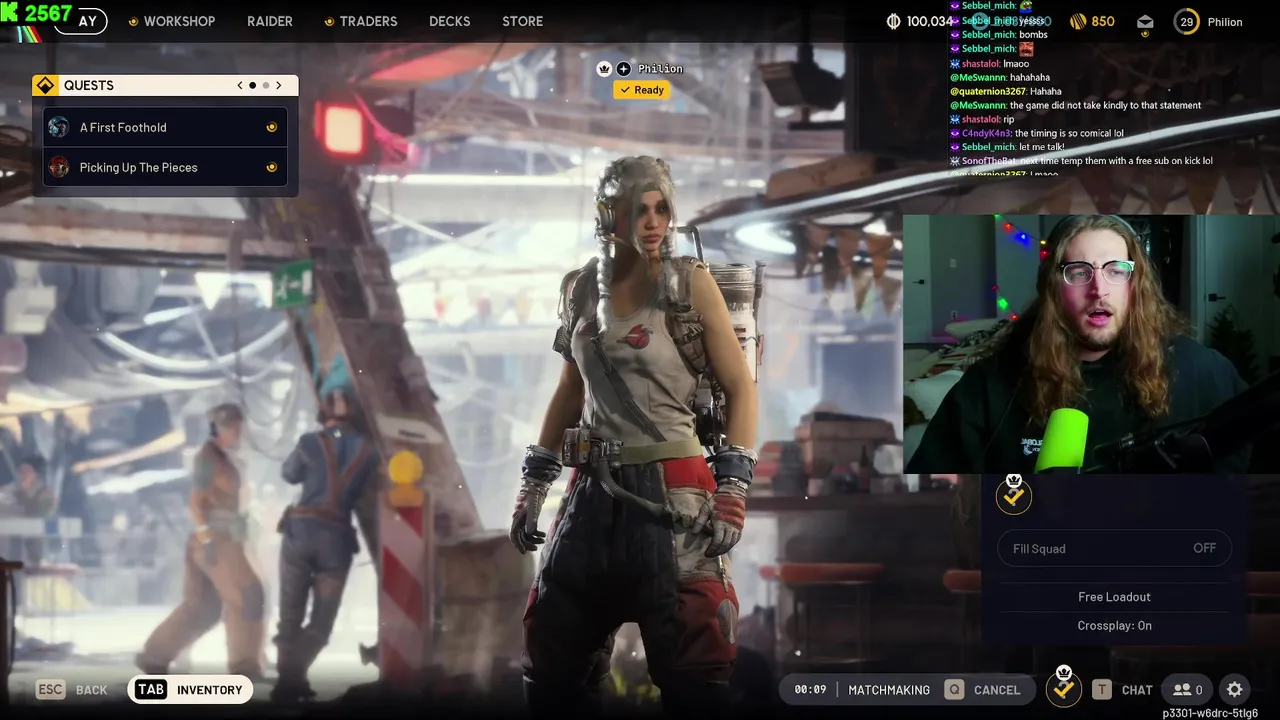The height and width of the screenshot is (720, 1280).
Task: Click chat username shastalol saying rip
Action: pos(978,119)
